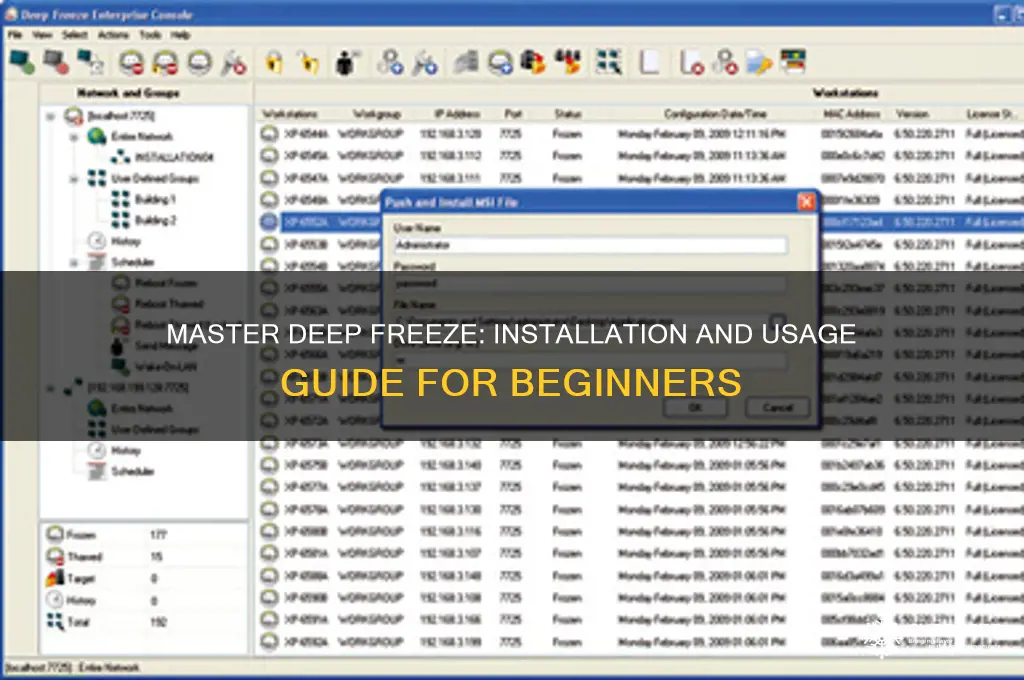
Task: Click the green computer toolbar icon
Action: pos(22,63)
